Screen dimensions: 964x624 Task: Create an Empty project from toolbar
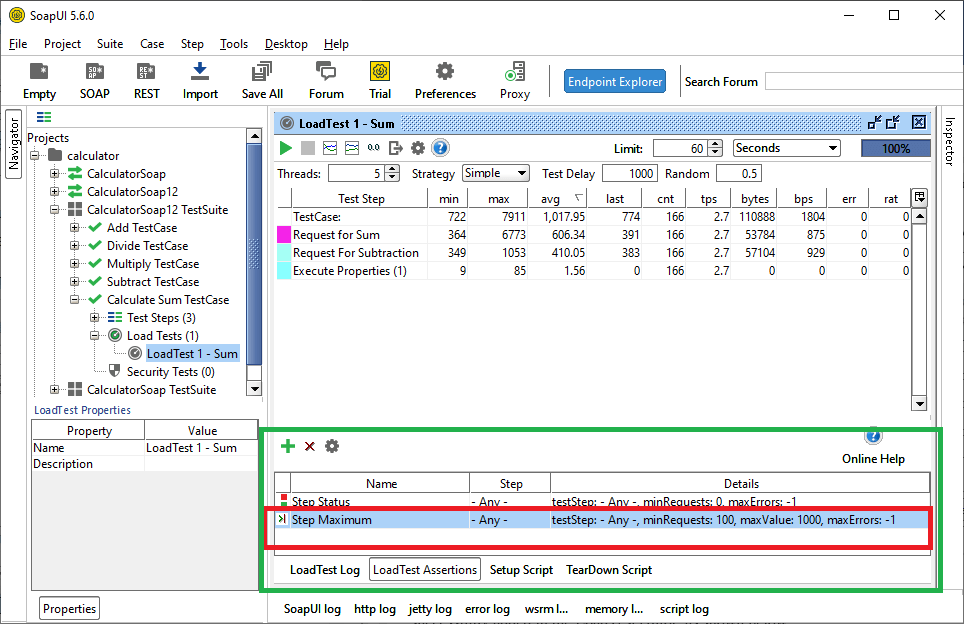click(x=39, y=81)
